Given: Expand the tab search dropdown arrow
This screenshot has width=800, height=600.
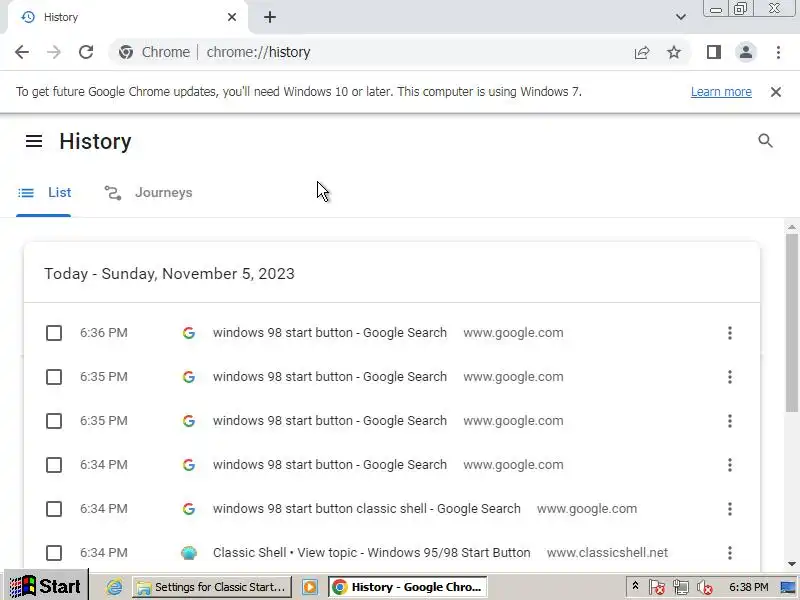Looking at the screenshot, I should (681, 17).
